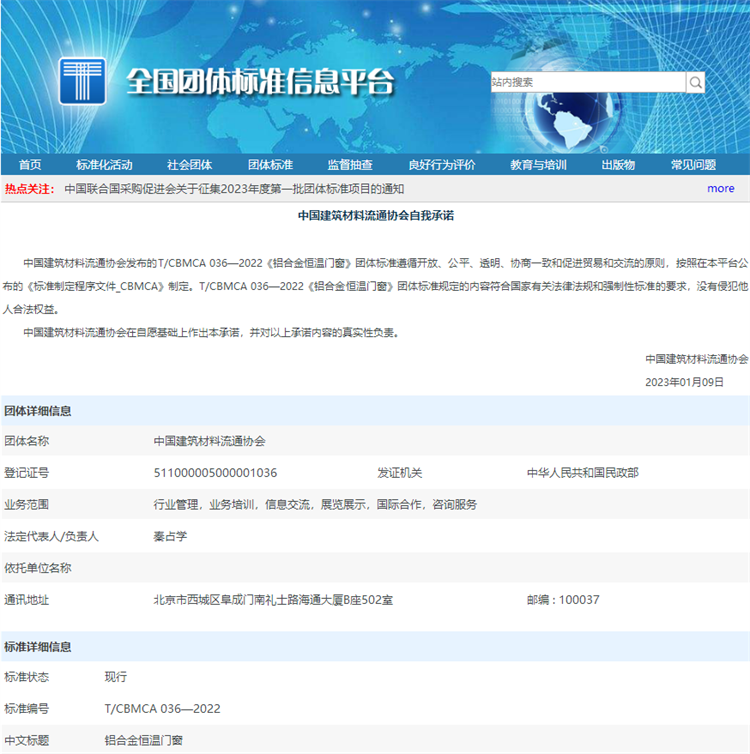Click the address 北京市西城区阜成门南礼士路
Screen dimensions: 750x754
(273, 600)
